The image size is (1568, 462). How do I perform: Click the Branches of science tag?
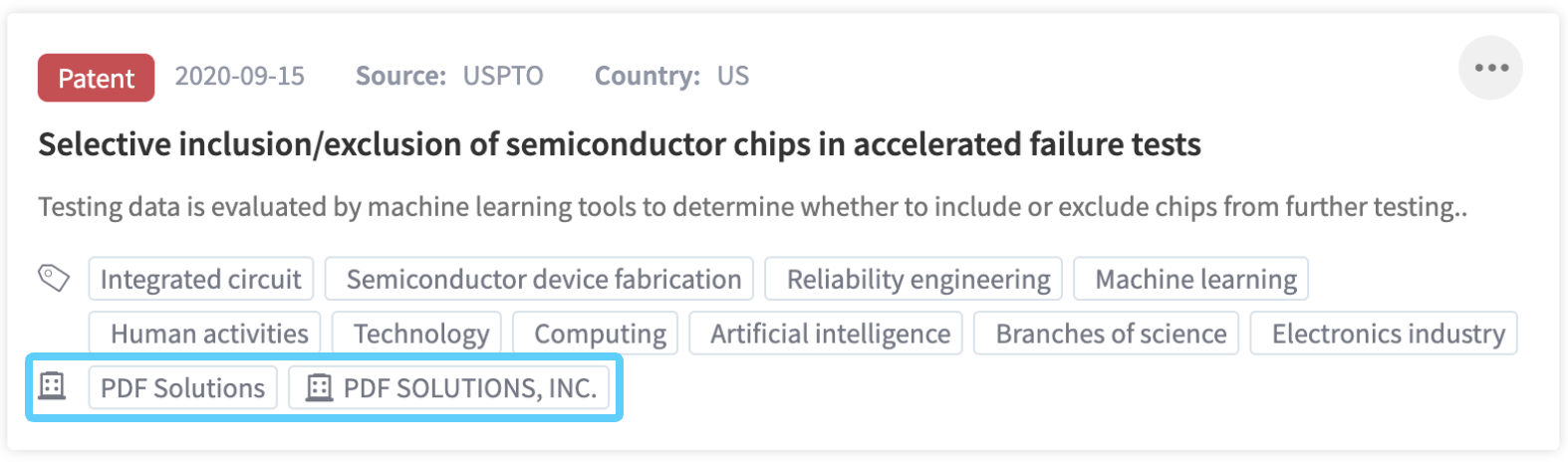[1111, 334]
